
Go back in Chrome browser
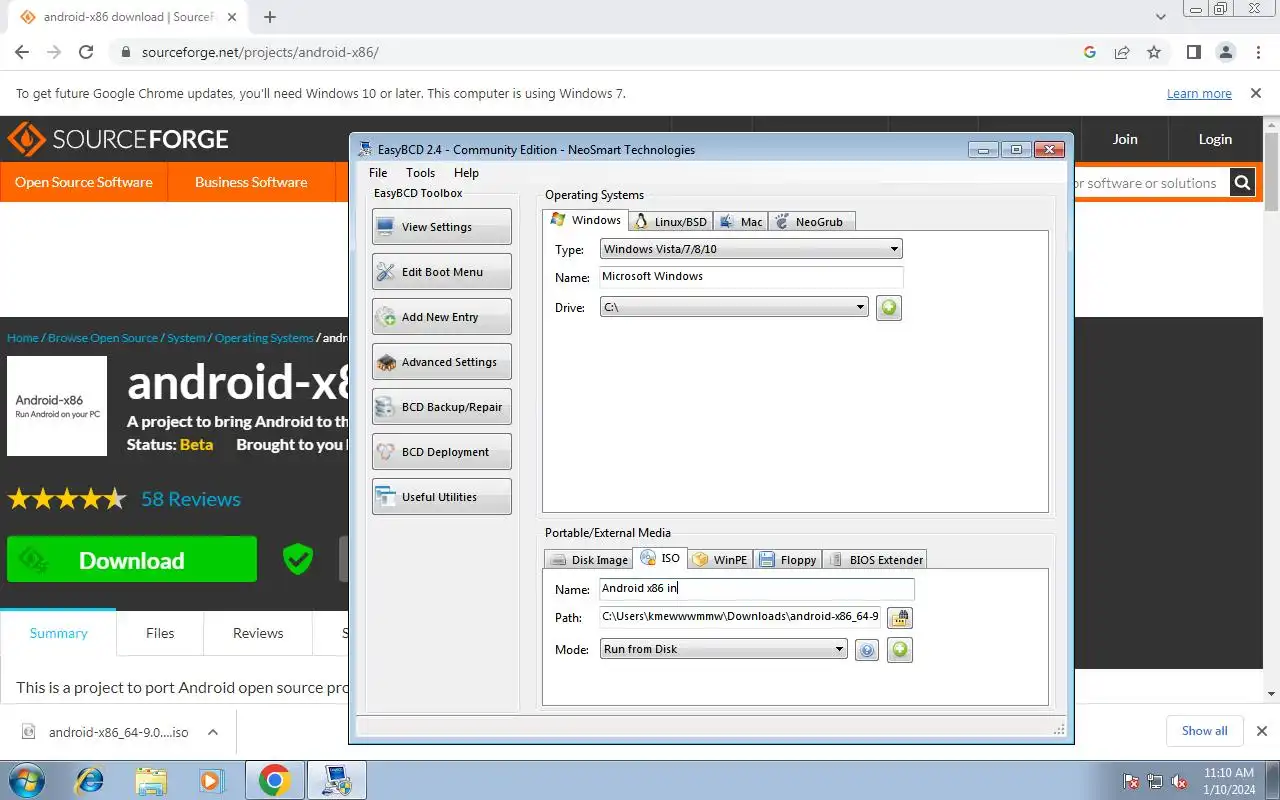22,52
